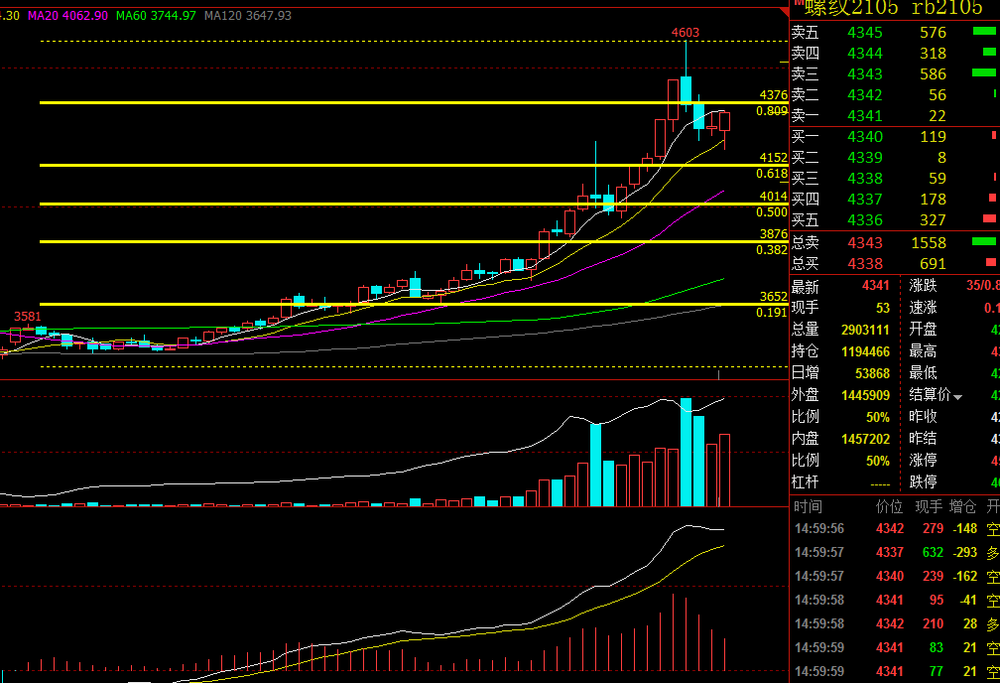
Task: Click the 卖五 price 4345 in order book
Action: [x=864, y=32]
